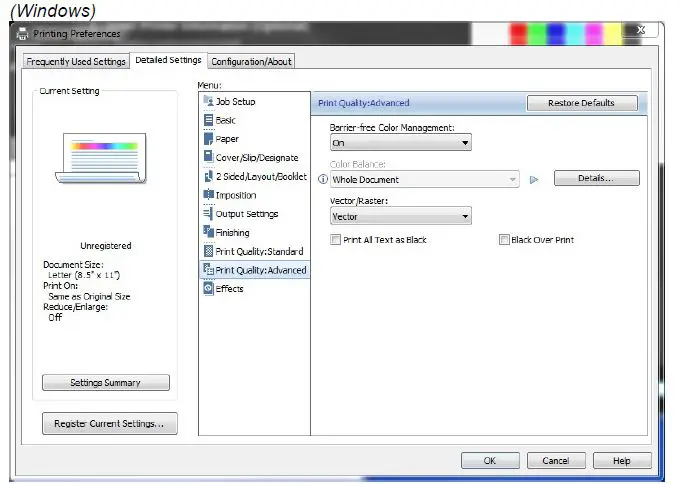685x484 pixels.
Task: Select Basic in the menu list
Action: coord(255,120)
